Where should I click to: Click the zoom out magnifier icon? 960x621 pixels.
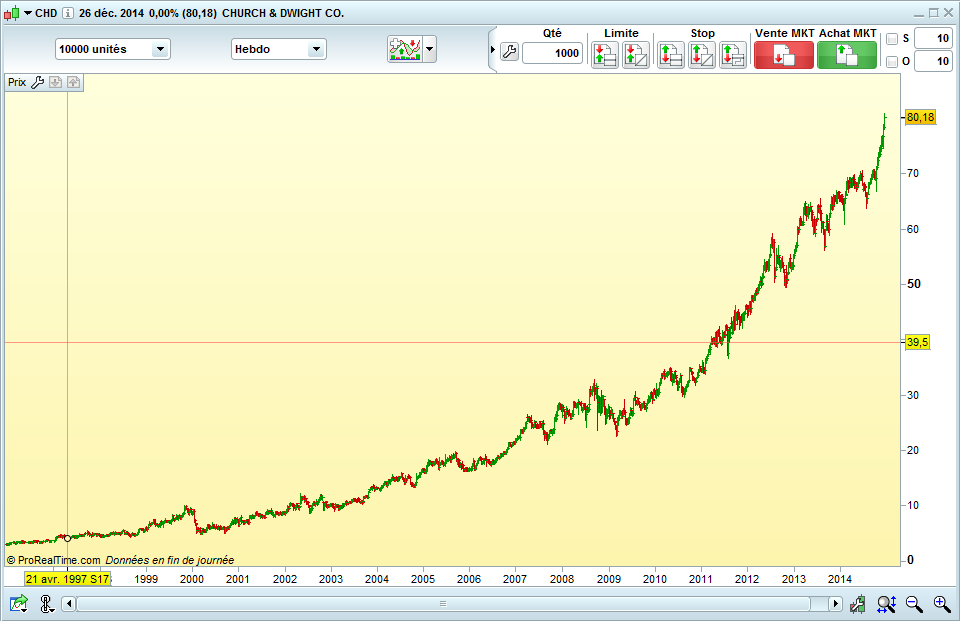tap(914, 604)
